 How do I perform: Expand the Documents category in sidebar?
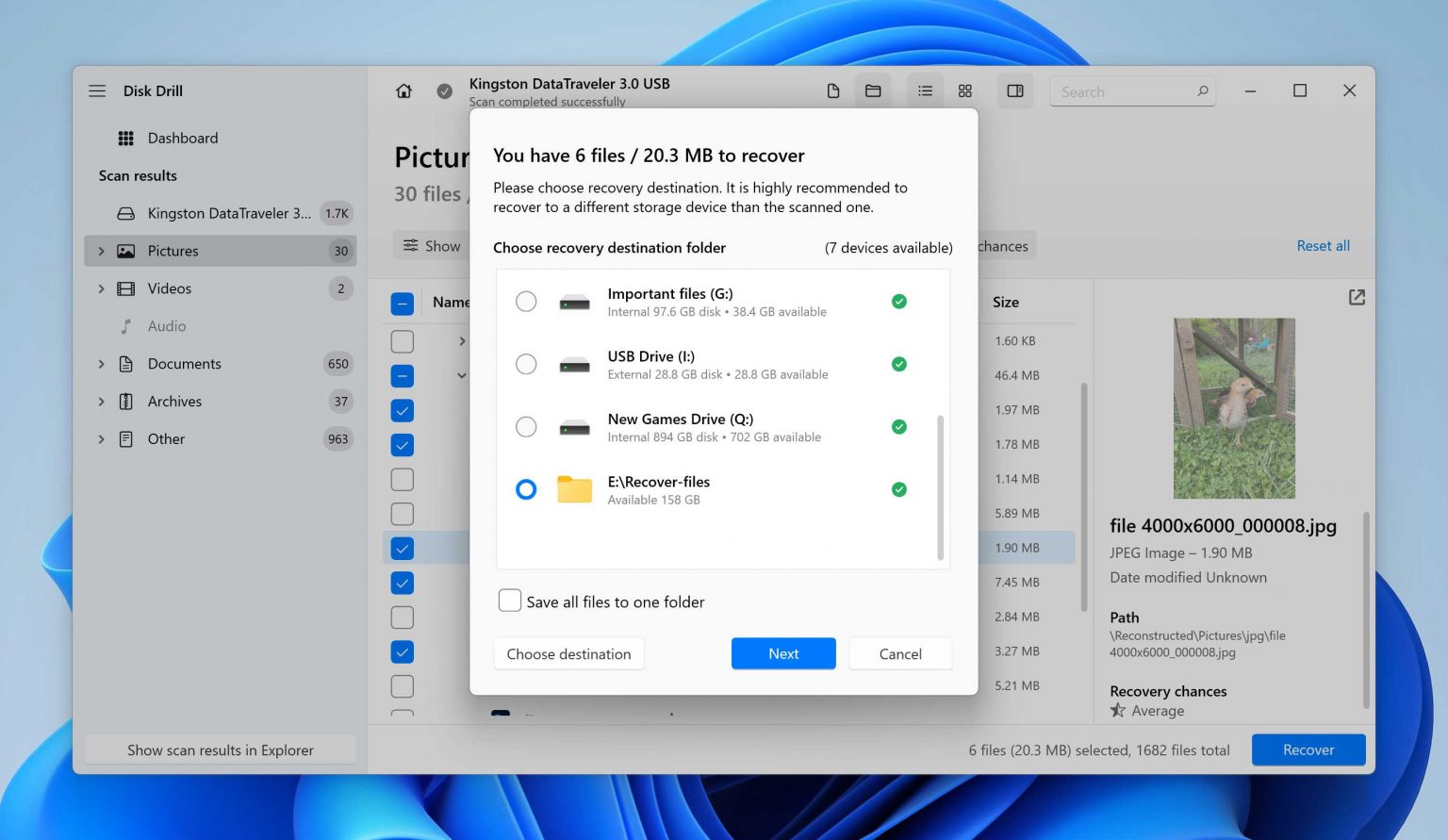pos(101,364)
